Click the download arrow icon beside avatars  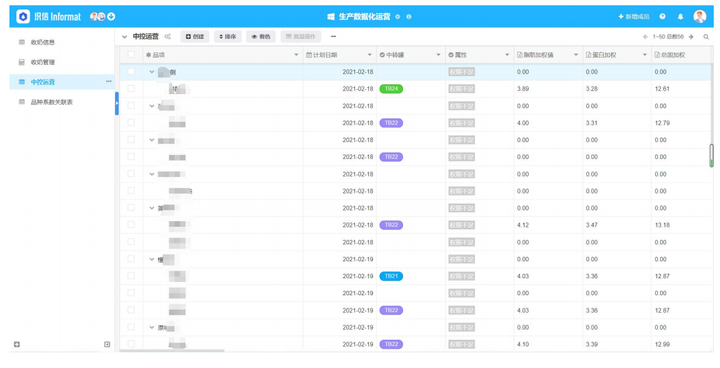[x=111, y=17]
